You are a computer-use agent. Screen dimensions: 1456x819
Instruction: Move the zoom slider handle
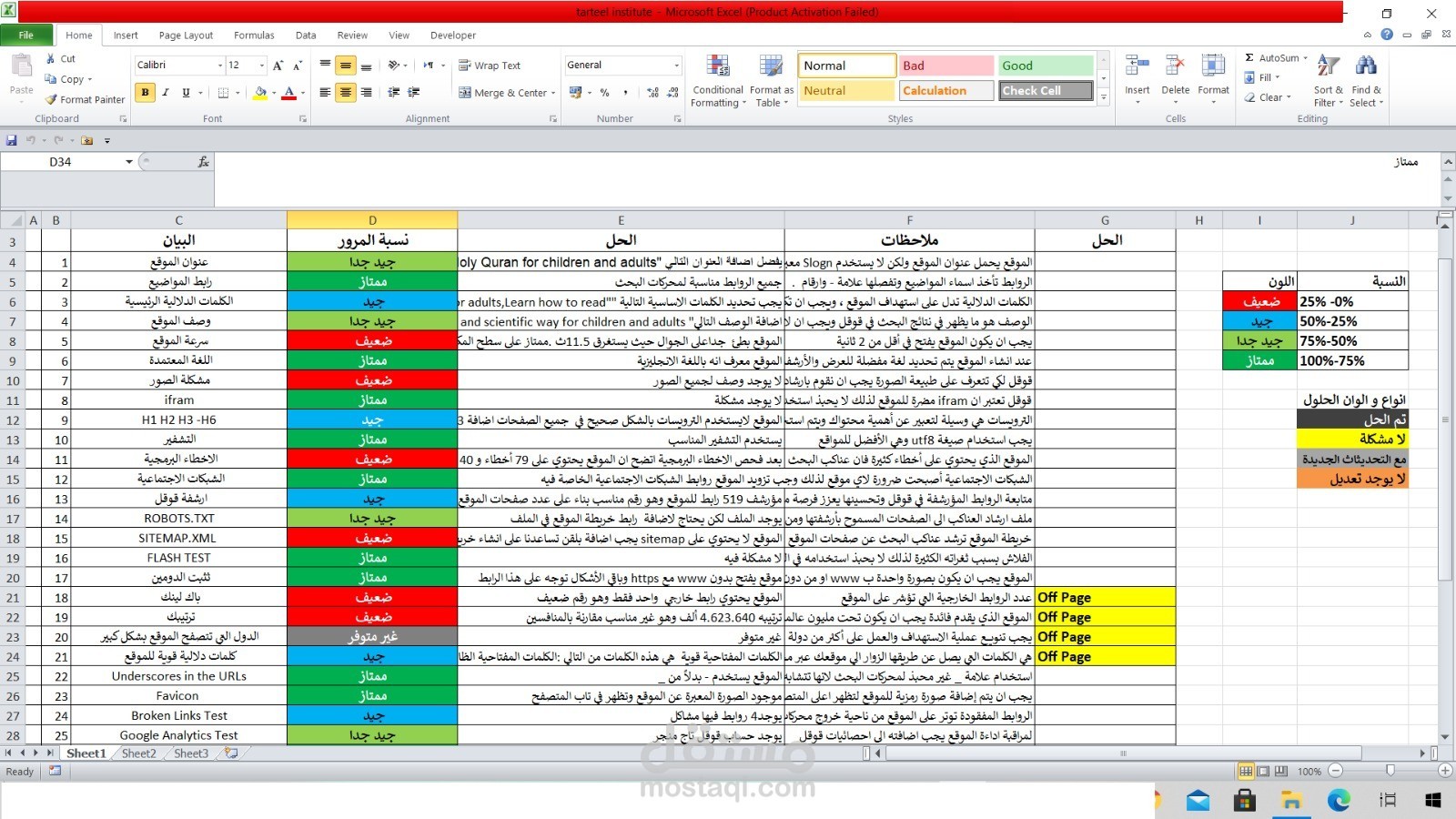point(1390,771)
